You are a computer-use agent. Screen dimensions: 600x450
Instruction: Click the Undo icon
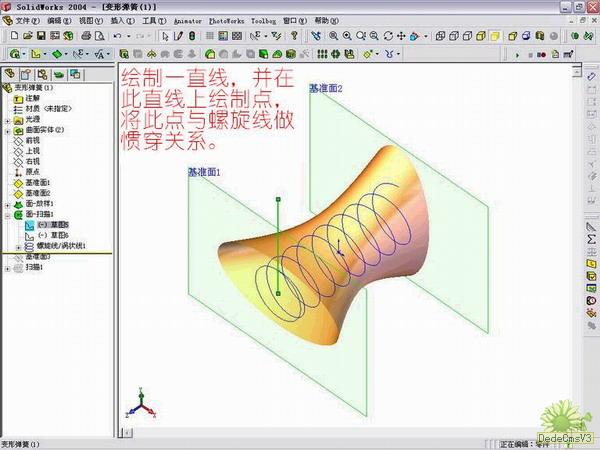coord(117,36)
